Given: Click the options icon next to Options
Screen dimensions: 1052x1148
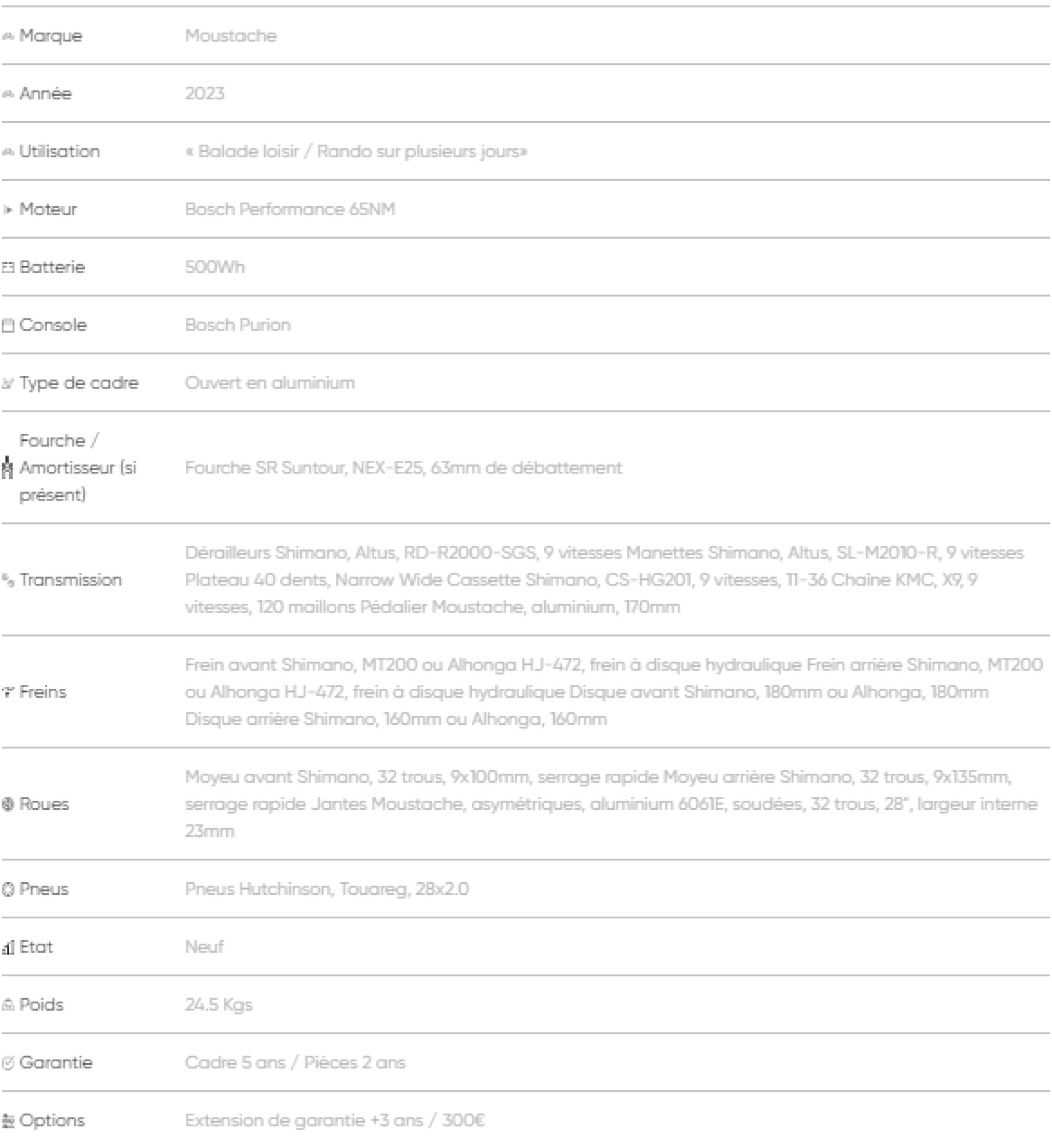Looking at the screenshot, I should pos(8,1120).
